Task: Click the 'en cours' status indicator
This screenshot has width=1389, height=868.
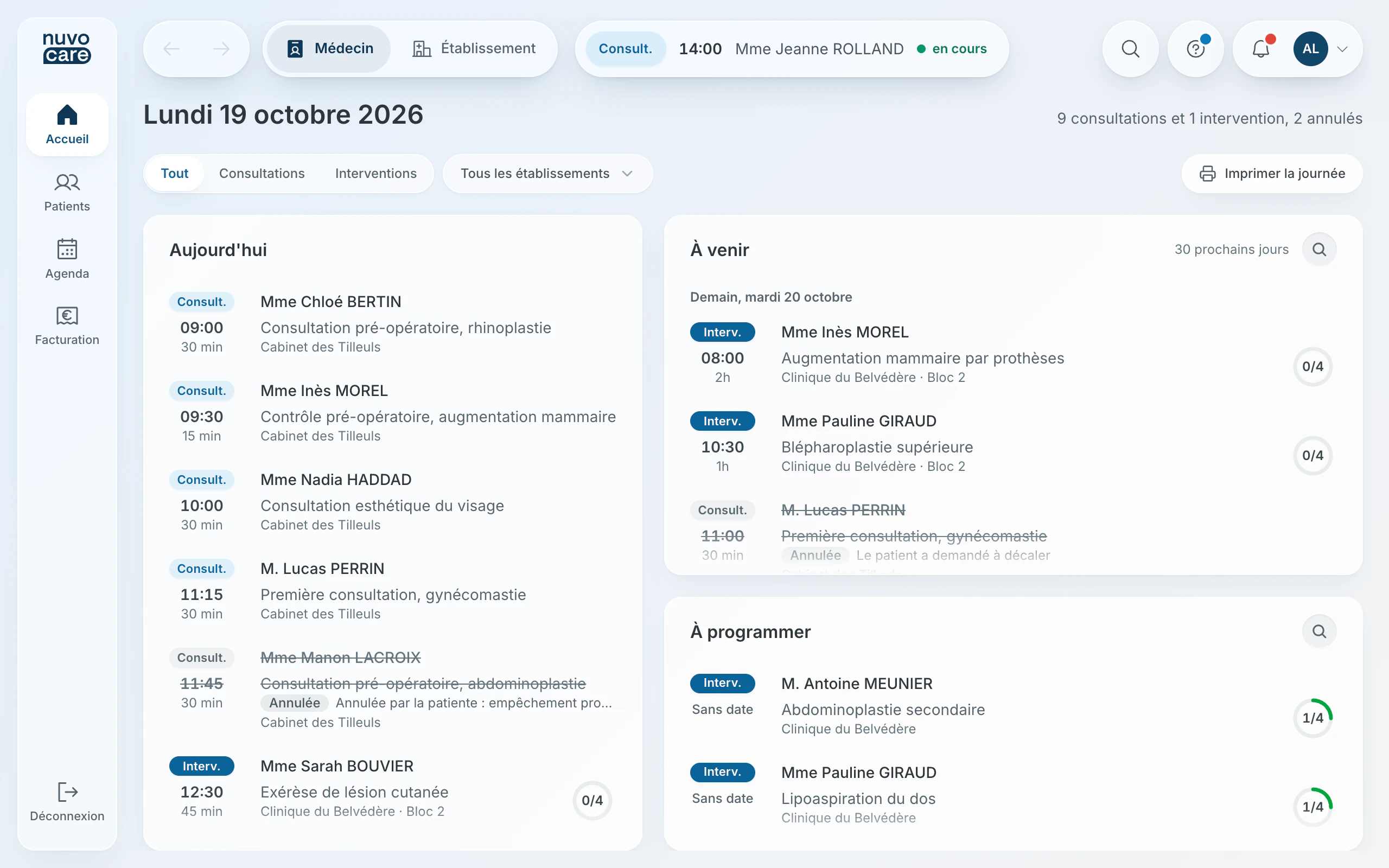Action: click(952, 49)
